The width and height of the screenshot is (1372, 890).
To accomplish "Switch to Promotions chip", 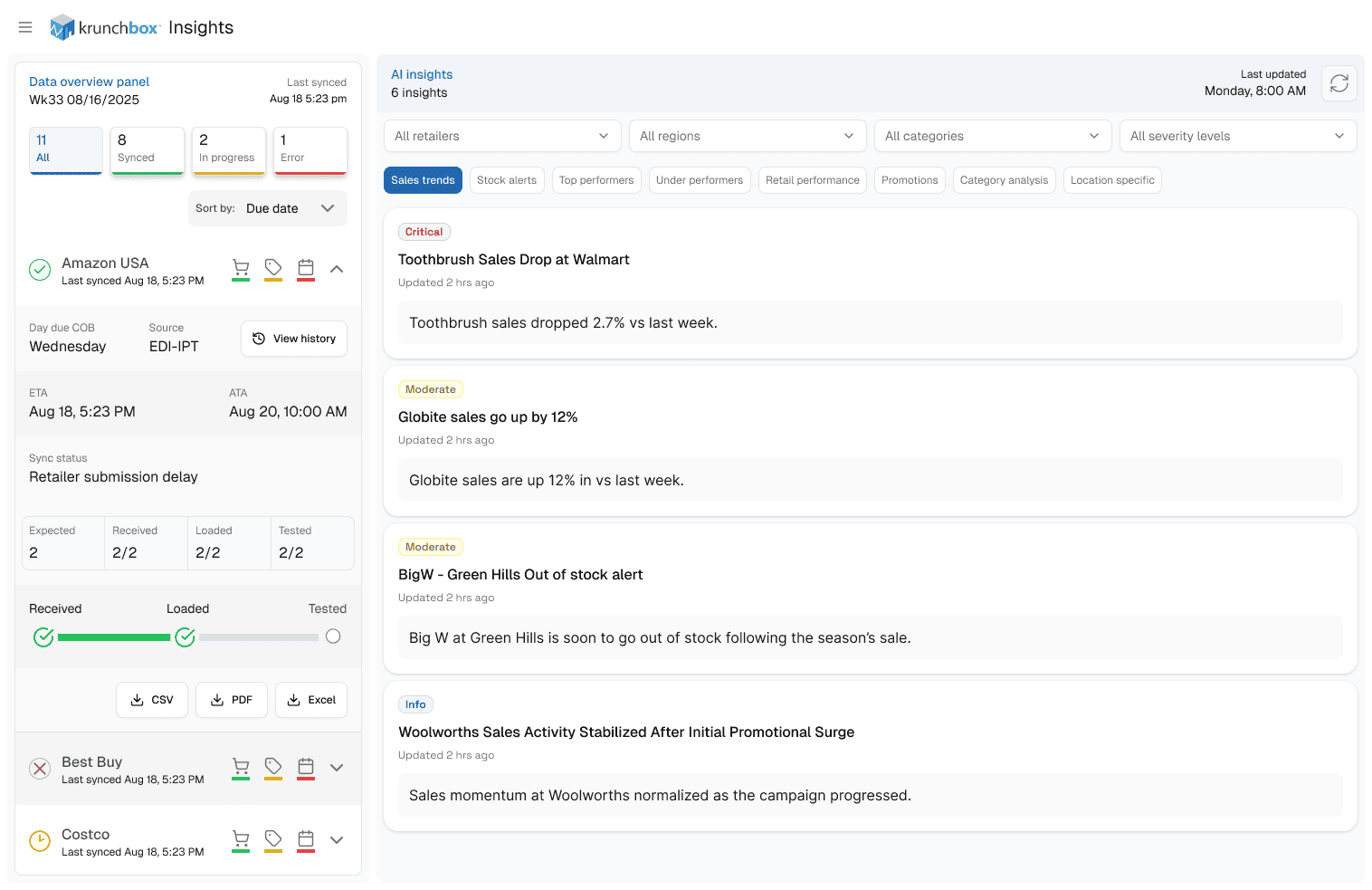I will (x=910, y=180).
